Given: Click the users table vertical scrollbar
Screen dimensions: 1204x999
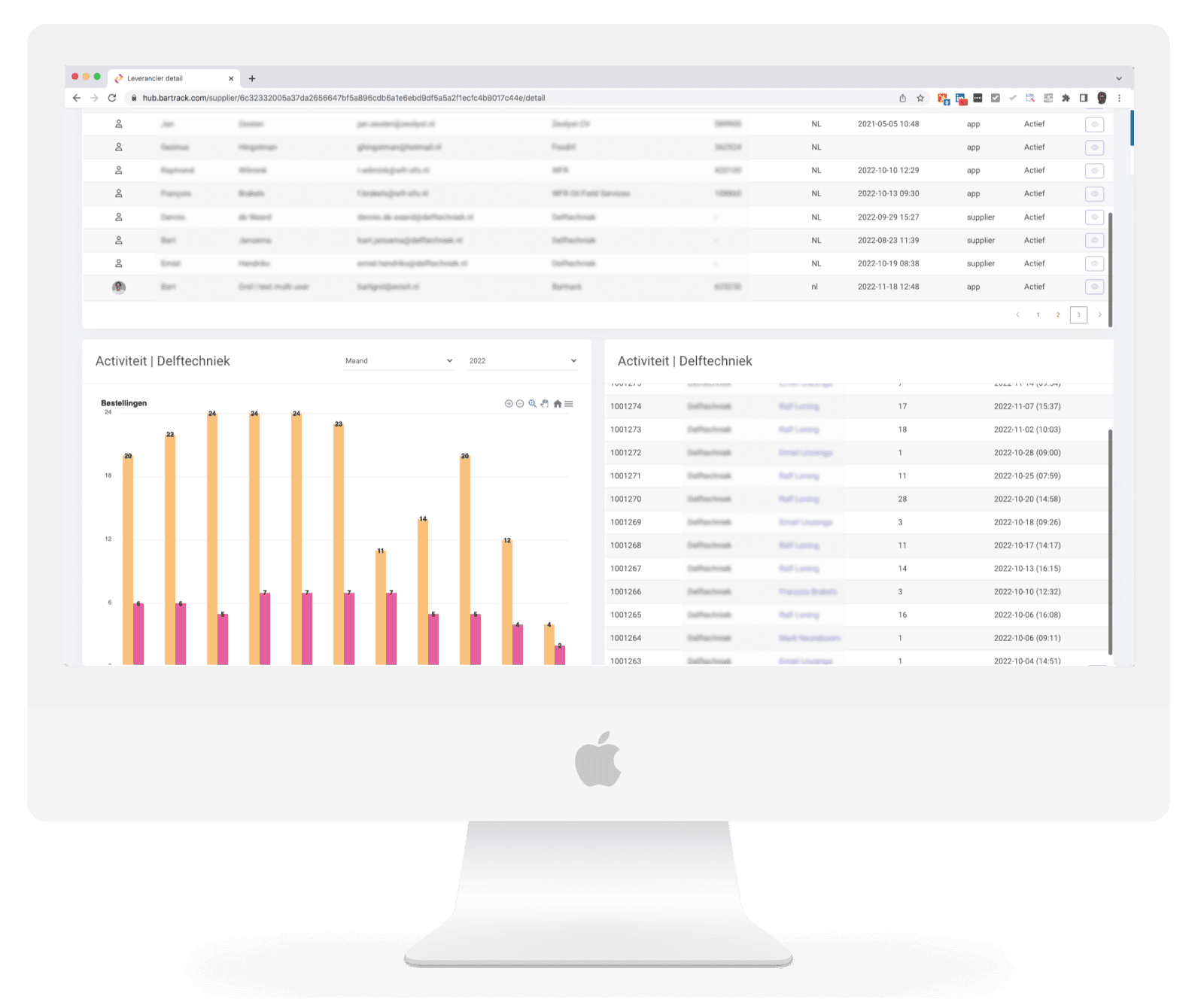Looking at the screenshot, I should (x=1110, y=269).
